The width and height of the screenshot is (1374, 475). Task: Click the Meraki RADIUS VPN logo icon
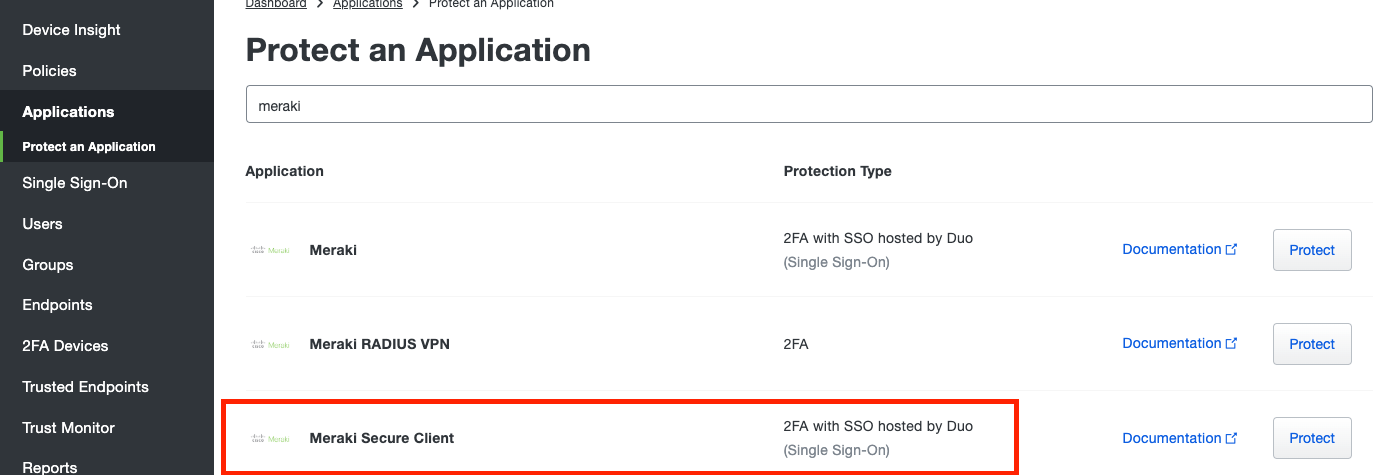pyautogui.click(x=270, y=344)
